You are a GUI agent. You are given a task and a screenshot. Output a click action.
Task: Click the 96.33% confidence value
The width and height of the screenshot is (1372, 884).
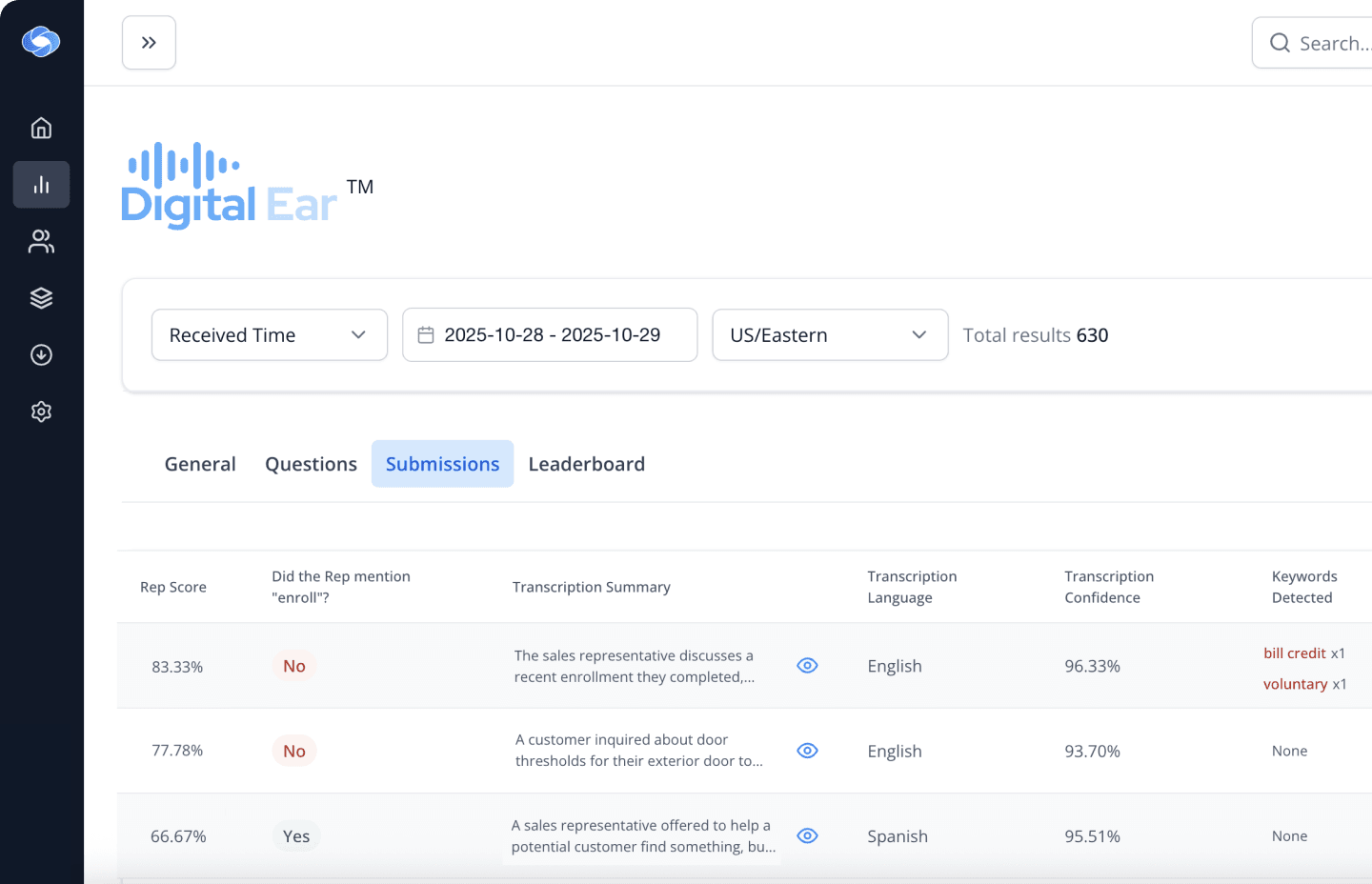pos(1092,666)
